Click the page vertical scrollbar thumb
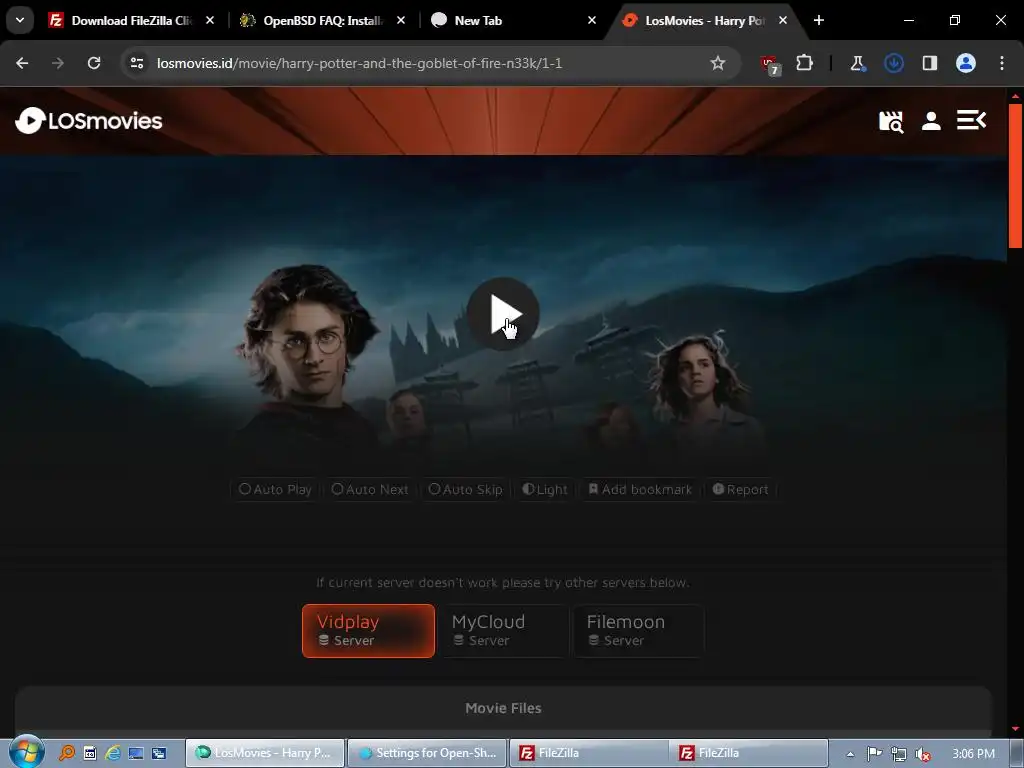The image size is (1024, 768). click(x=1016, y=175)
